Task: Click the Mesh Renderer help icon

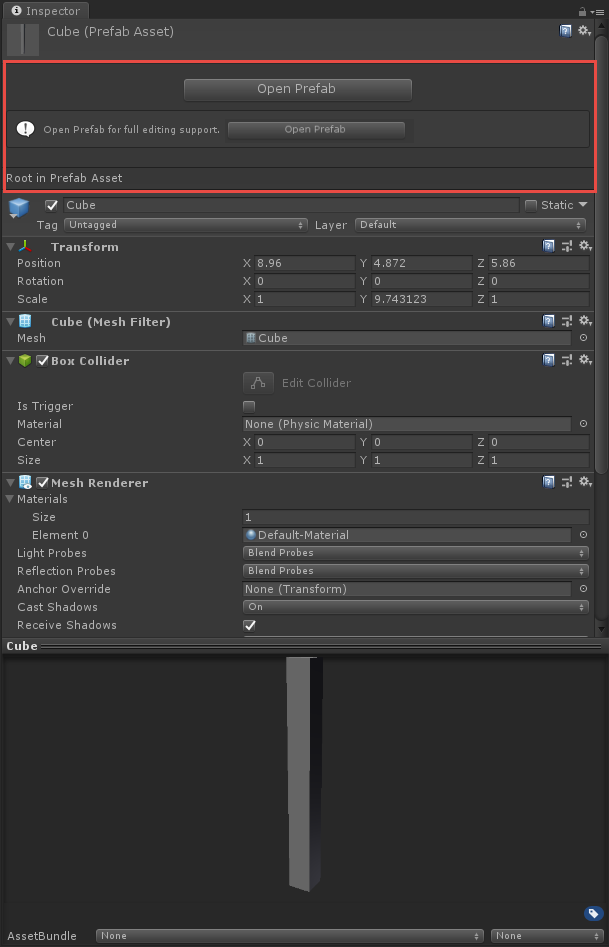Action: pyautogui.click(x=549, y=482)
